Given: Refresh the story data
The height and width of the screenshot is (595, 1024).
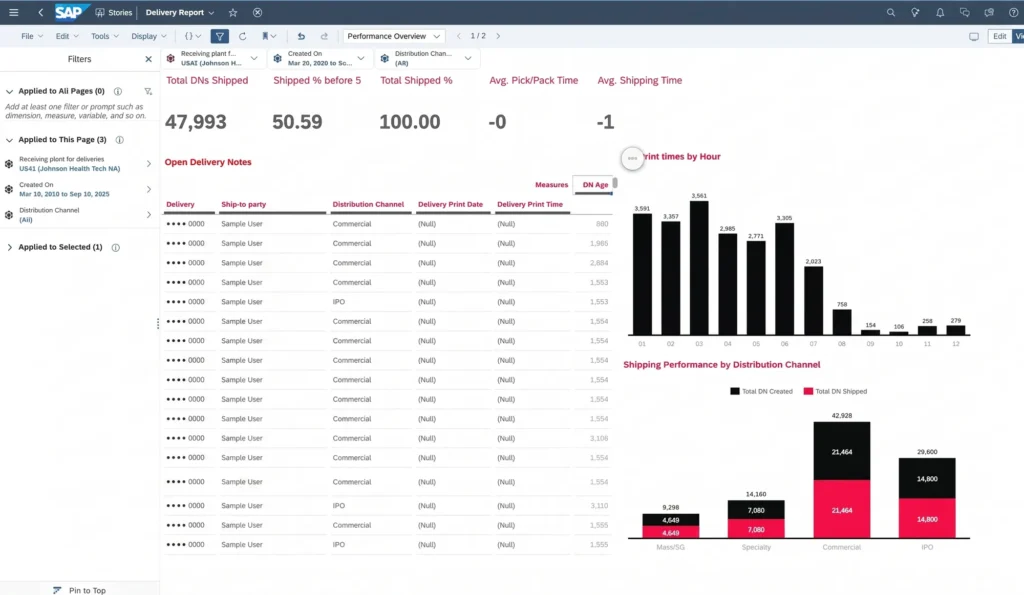Looking at the screenshot, I should 242,37.
